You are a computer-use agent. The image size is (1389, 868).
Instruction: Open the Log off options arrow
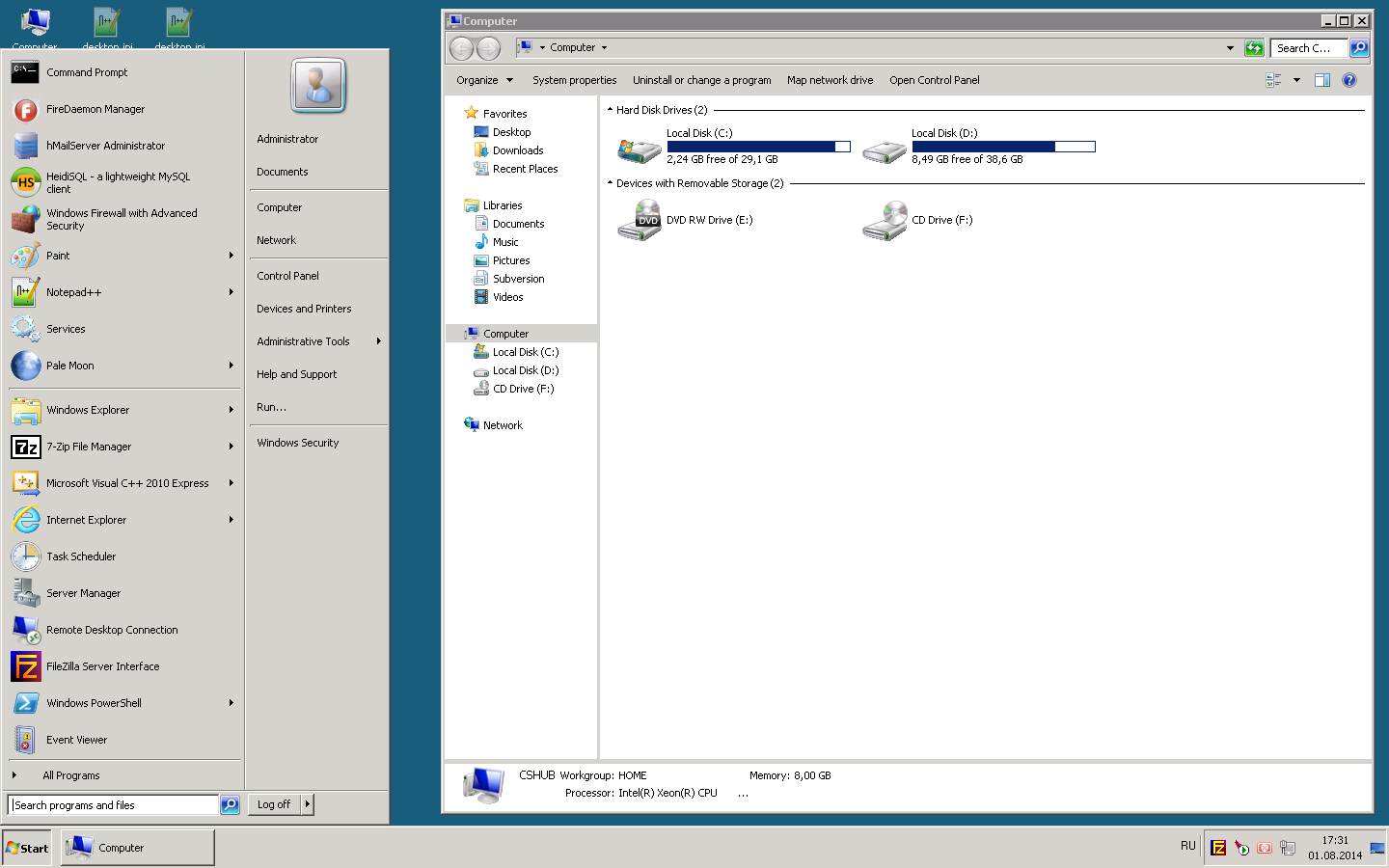(308, 804)
